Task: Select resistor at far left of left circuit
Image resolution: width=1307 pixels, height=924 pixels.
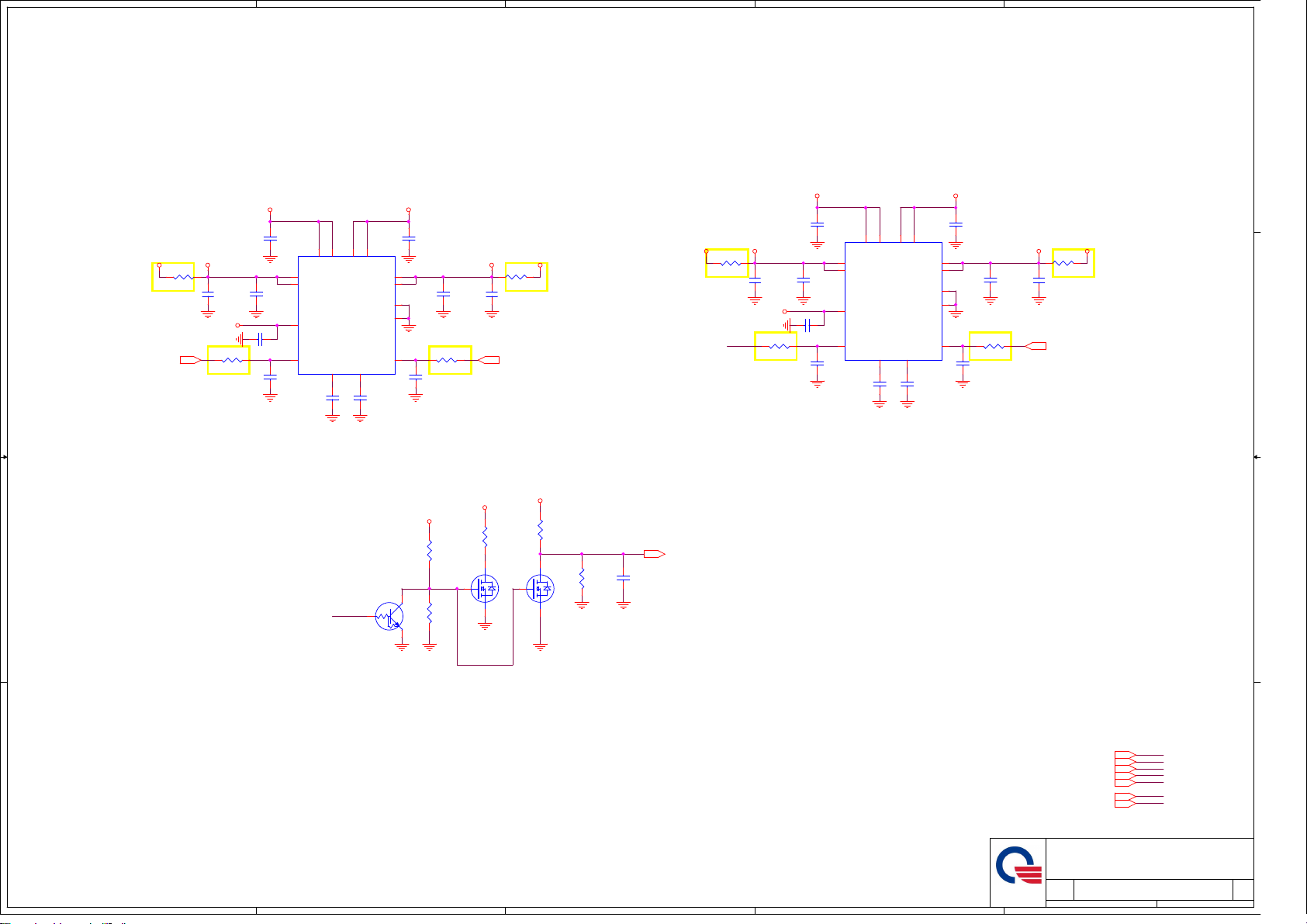Action: [183, 277]
